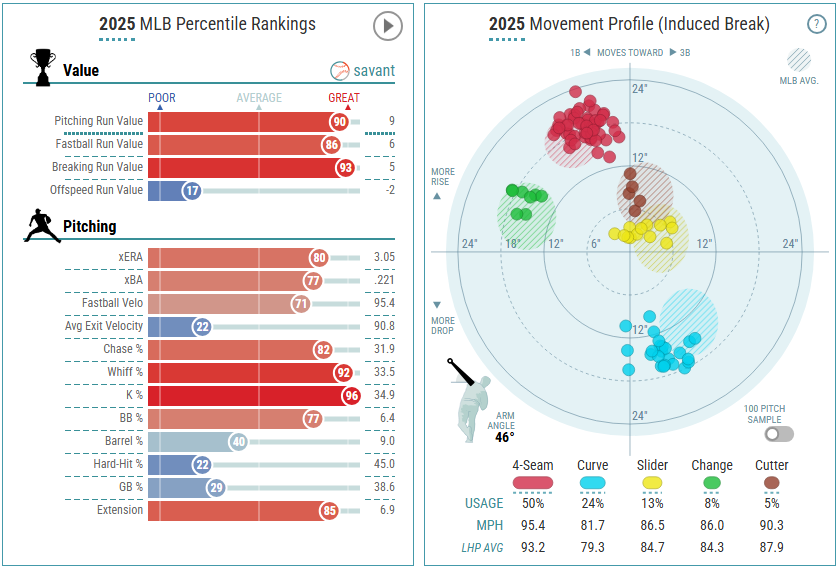The image size is (837, 569).
Task: Click the 2025 Movement Profile title
Action: coord(629,24)
